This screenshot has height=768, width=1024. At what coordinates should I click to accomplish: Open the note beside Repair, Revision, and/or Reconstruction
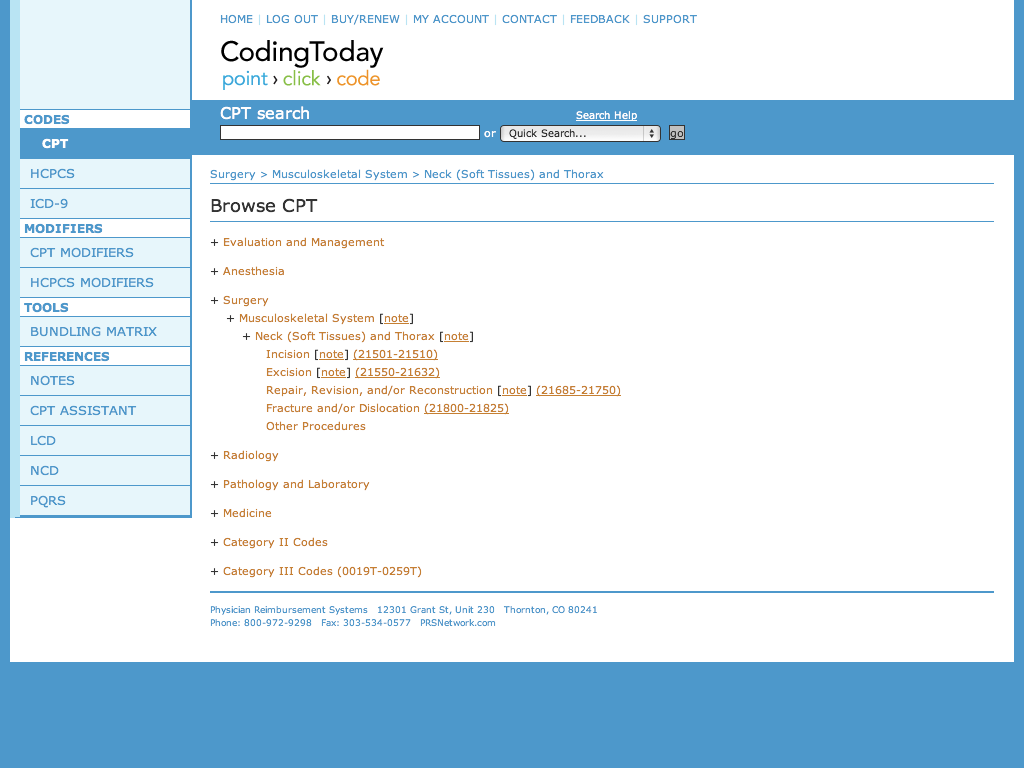(514, 391)
